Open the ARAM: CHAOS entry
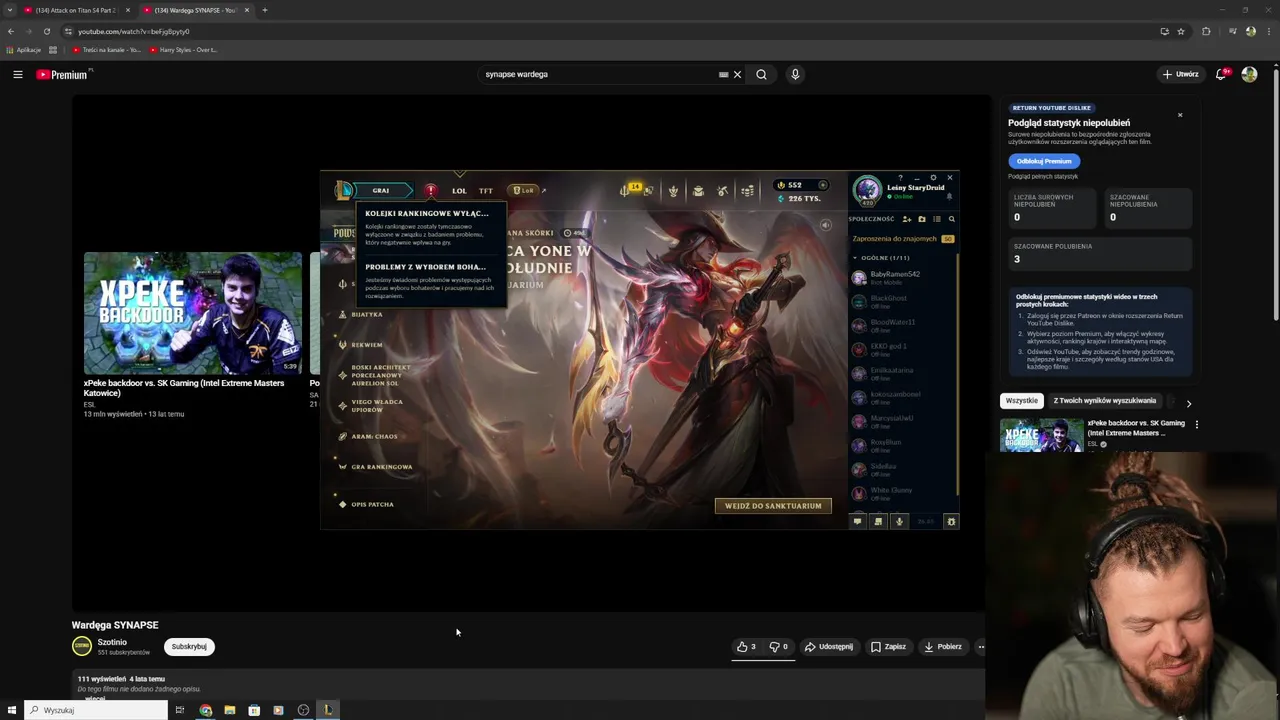The width and height of the screenshot is (1280, 720). [x=374, y=436]
